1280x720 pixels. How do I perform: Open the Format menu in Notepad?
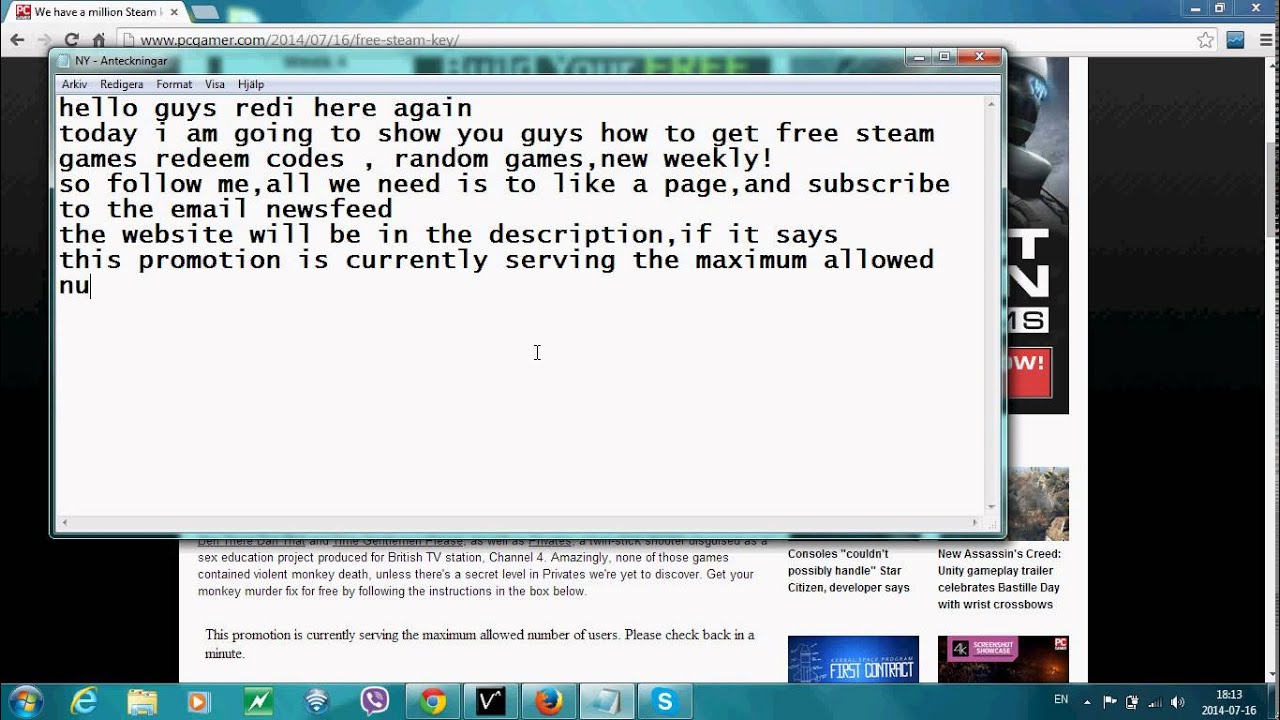[x=174, y=84]
